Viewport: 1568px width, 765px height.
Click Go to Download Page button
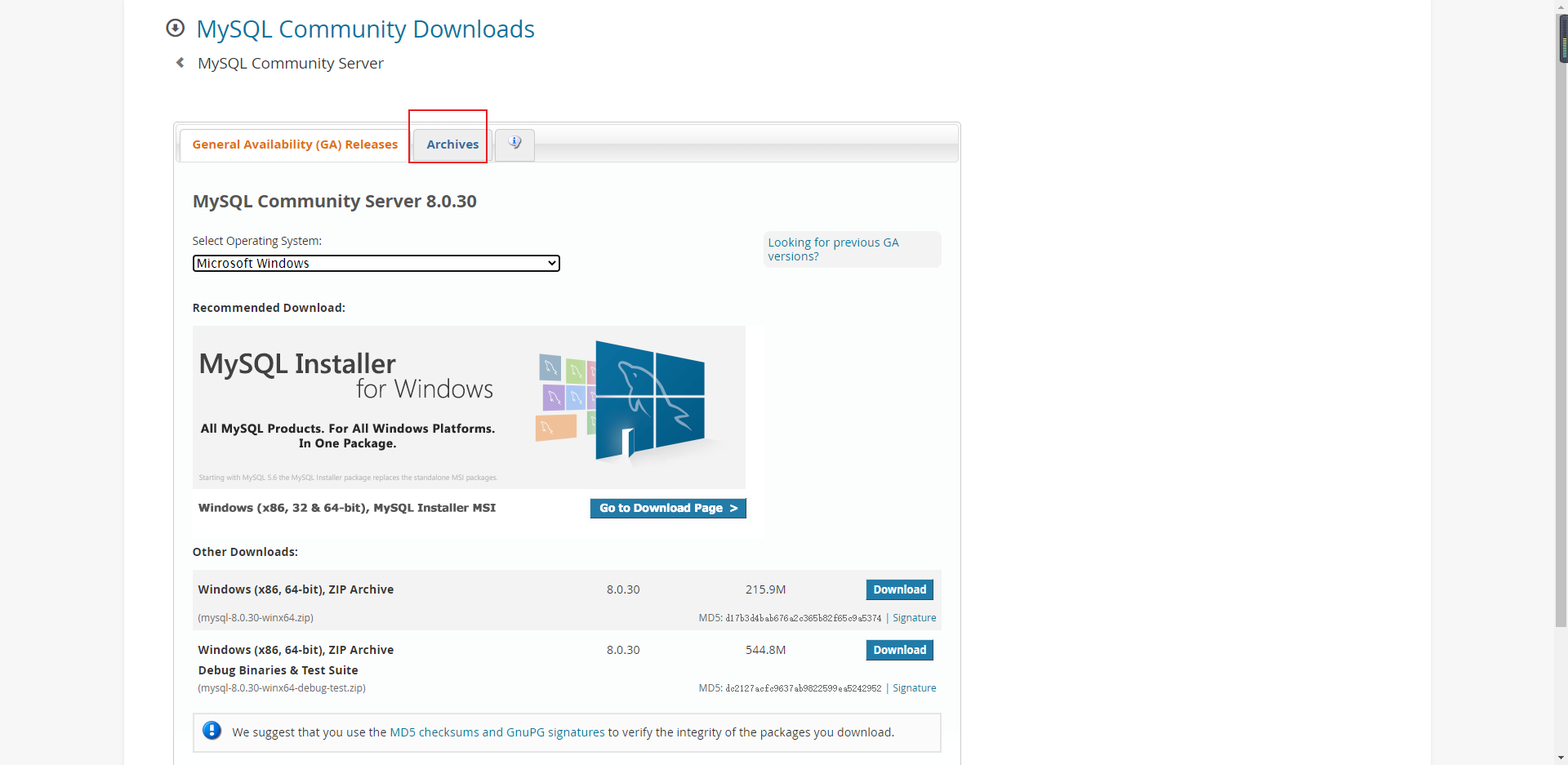click(668, 508)
